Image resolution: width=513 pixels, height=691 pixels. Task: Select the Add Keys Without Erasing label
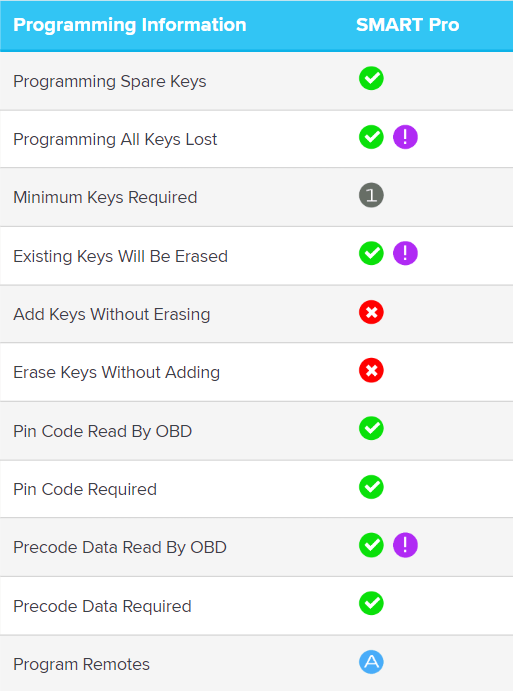[112, 315]
